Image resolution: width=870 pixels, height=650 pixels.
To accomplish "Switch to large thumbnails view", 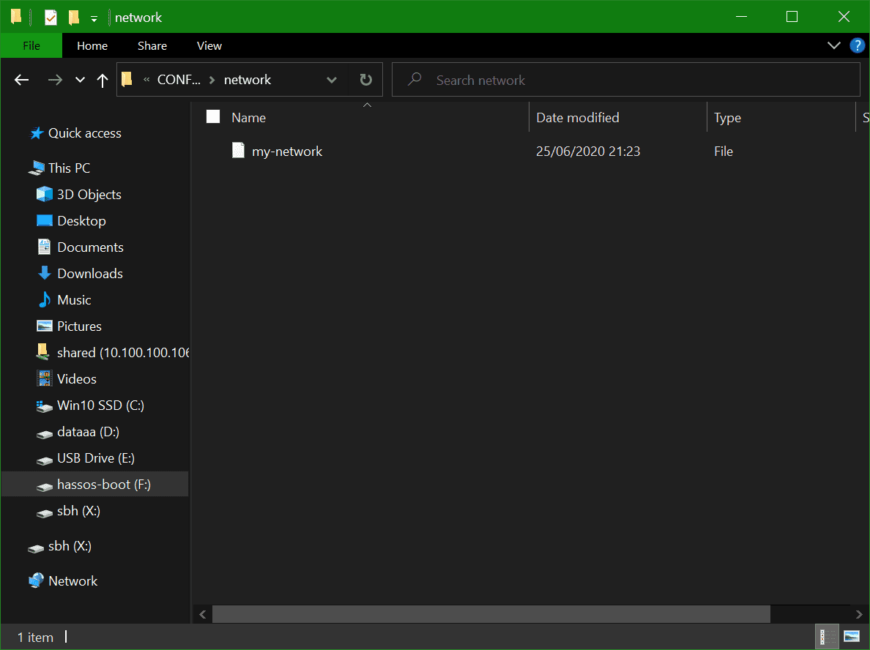I will (x=852, y=636).
